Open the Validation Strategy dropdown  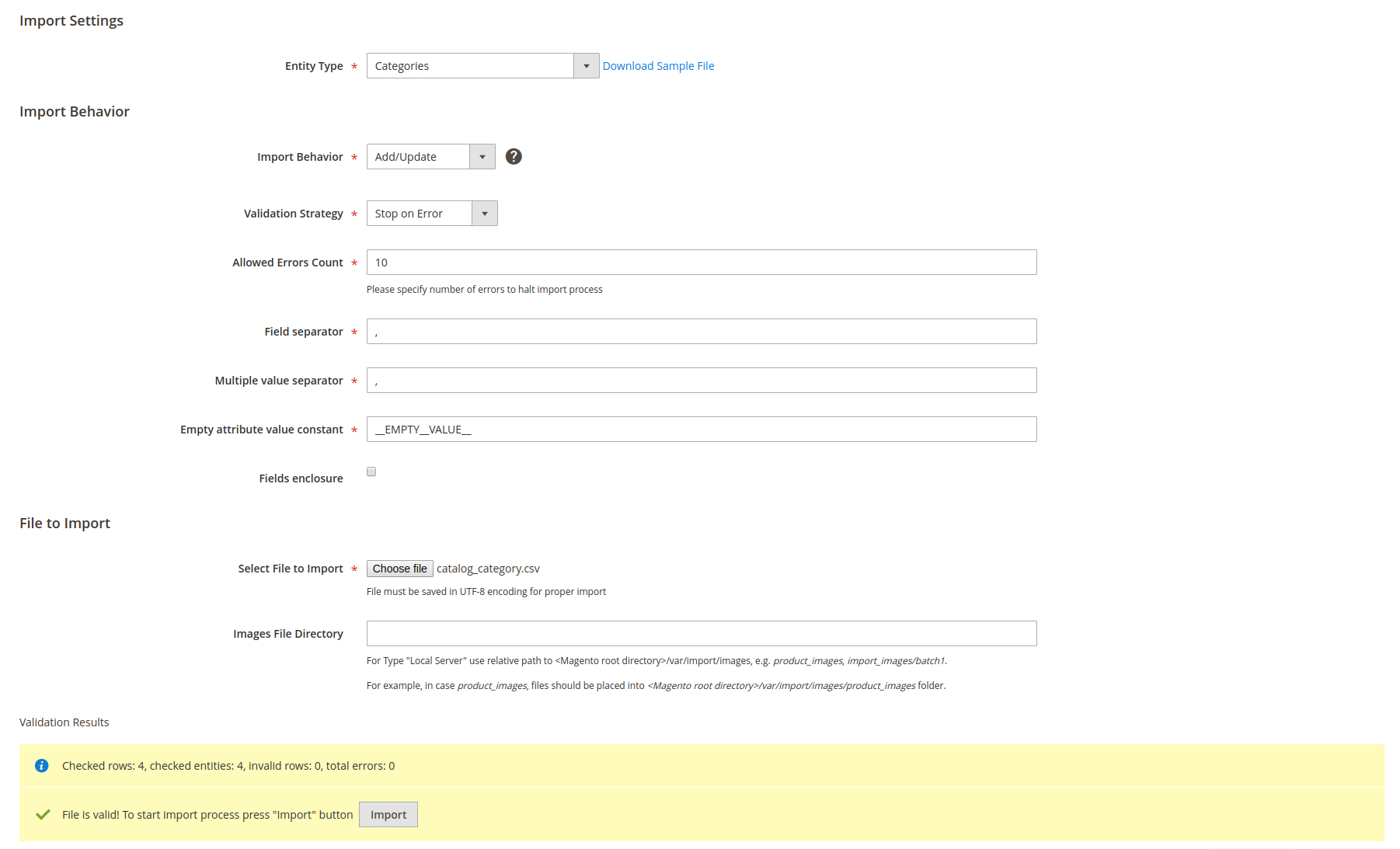point(418,213)
